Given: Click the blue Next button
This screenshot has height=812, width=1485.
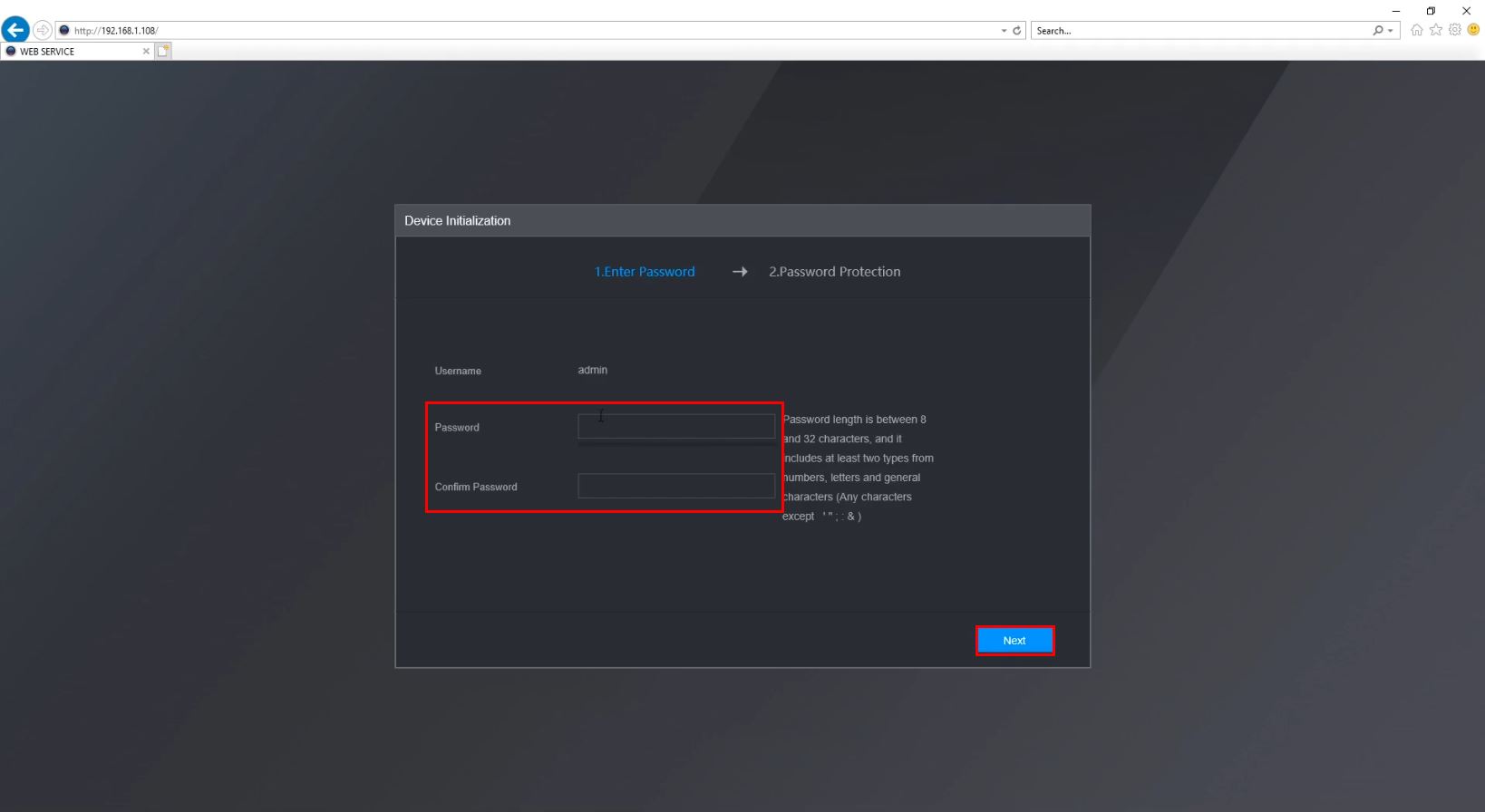Looking at the screenshot, I should 1014,641.
